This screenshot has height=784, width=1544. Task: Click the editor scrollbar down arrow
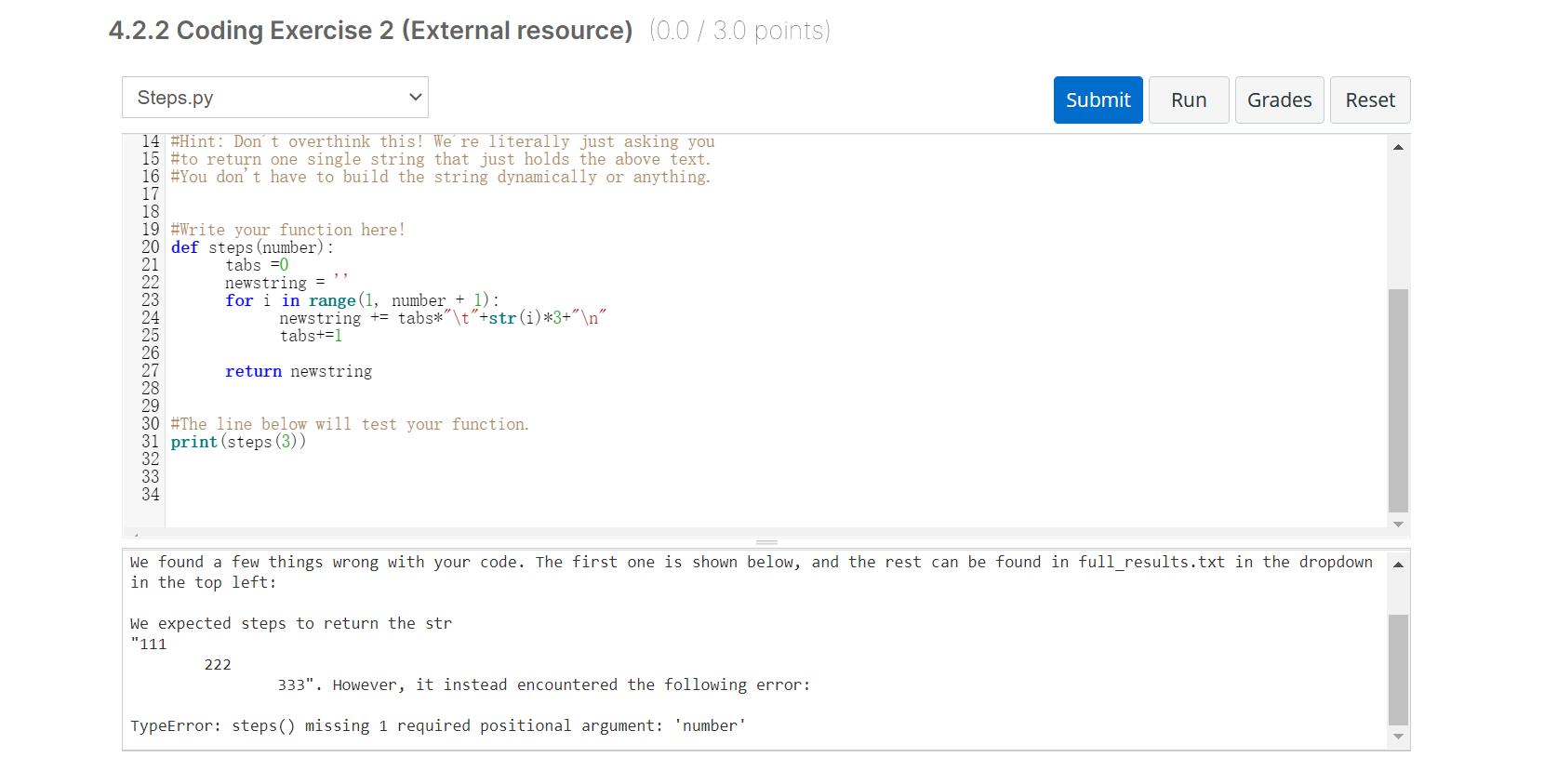coord(1398,524)
